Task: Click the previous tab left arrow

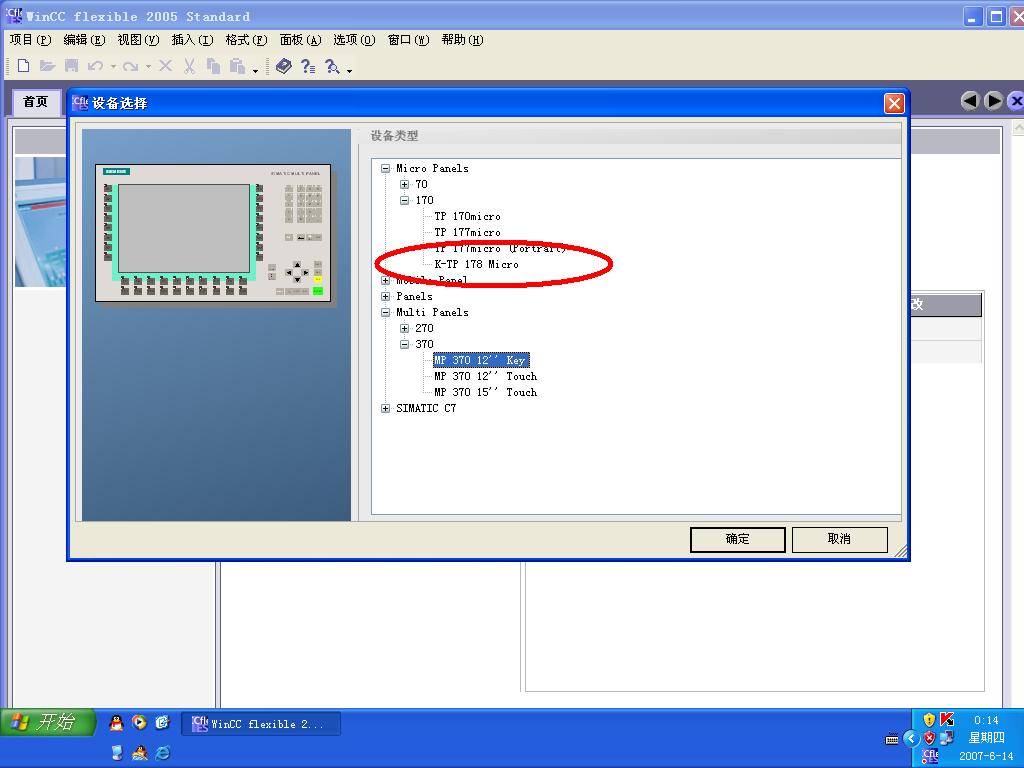Action: (x=970, y=101)
